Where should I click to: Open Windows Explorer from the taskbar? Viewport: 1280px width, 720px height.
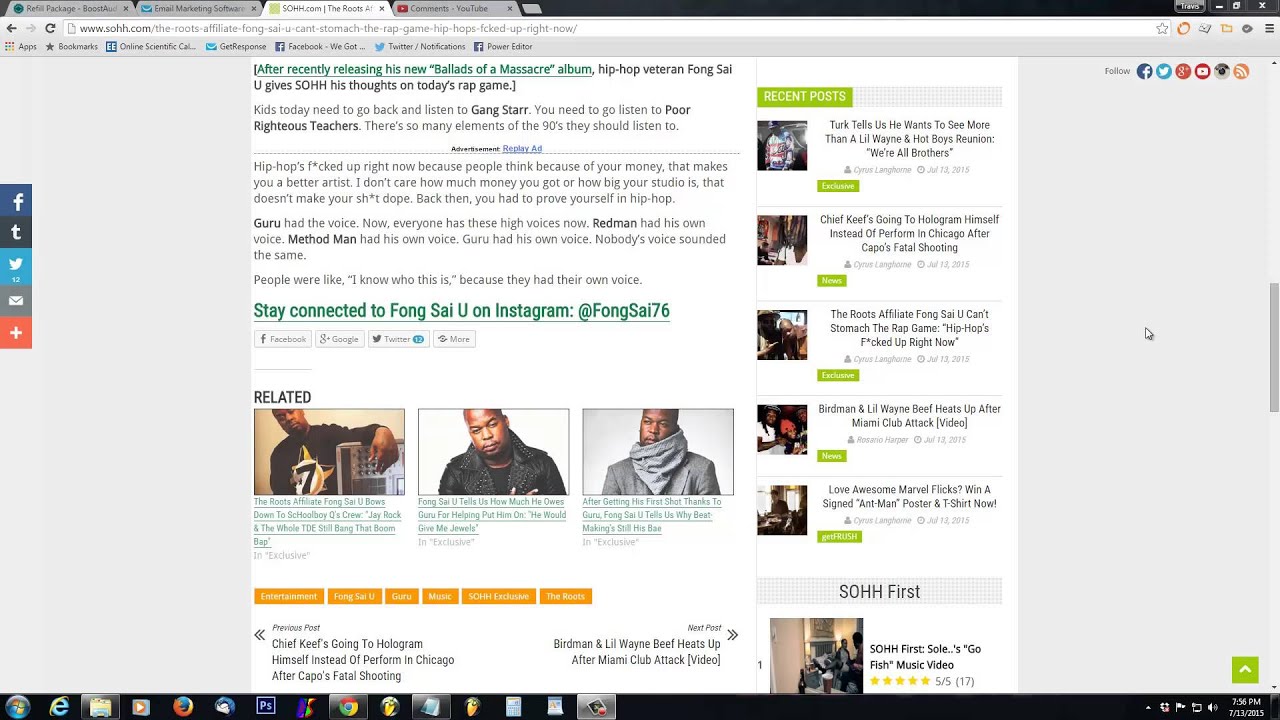[x=100, y=707]
